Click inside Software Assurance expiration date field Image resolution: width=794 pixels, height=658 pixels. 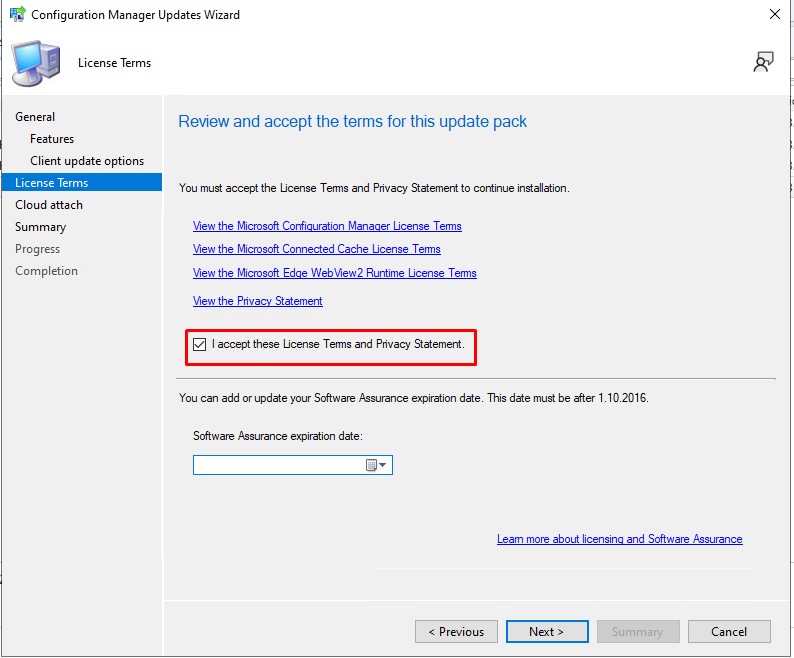(x=278, y=465)
